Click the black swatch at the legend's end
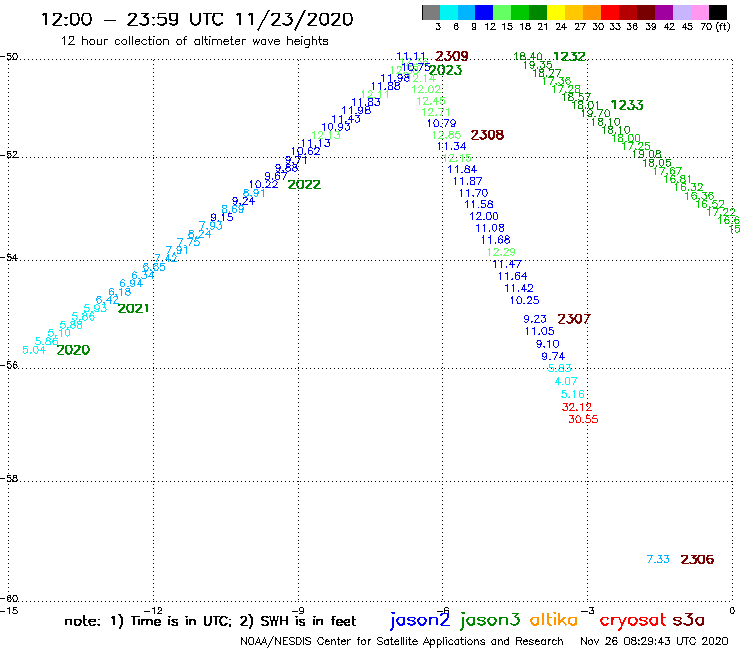The height and width of the screenshot is (650, 740). coord(717,12)
